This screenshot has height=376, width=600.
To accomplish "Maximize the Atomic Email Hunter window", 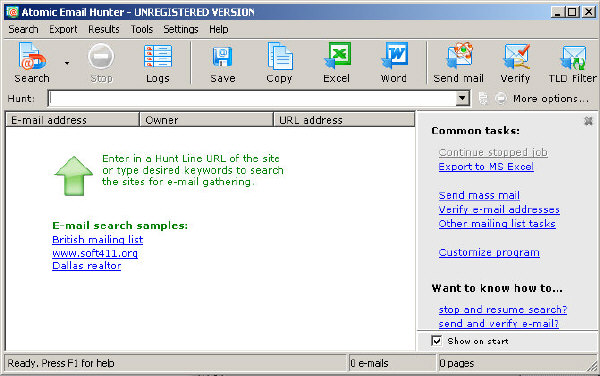I will (572, 12).
